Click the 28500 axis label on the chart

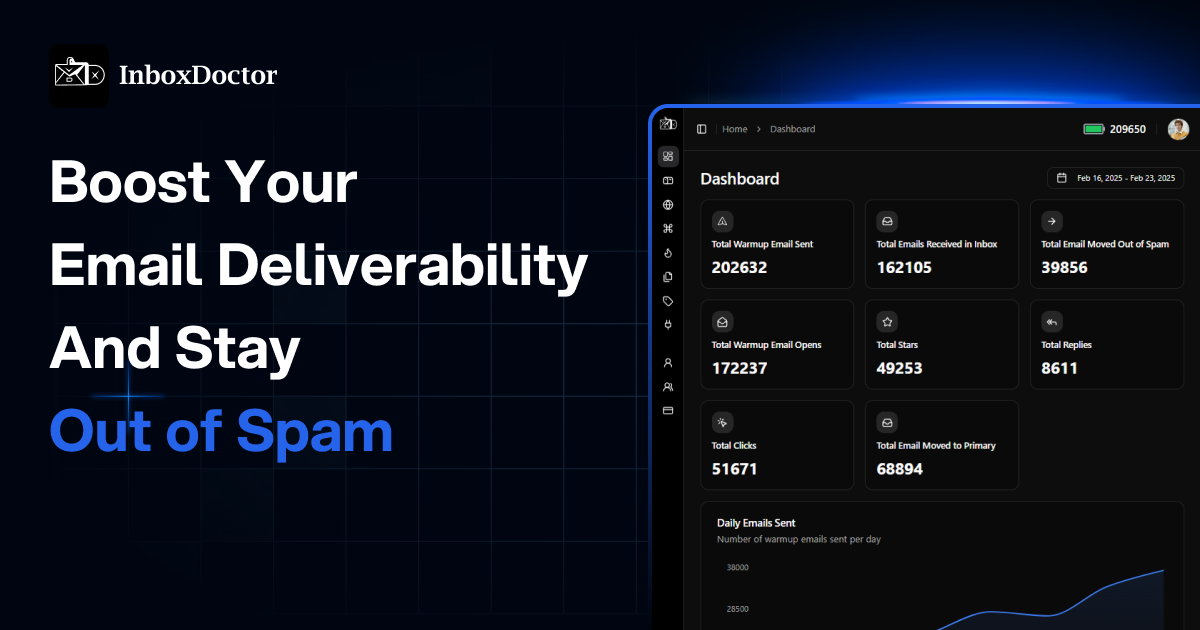tap(738, 609)
